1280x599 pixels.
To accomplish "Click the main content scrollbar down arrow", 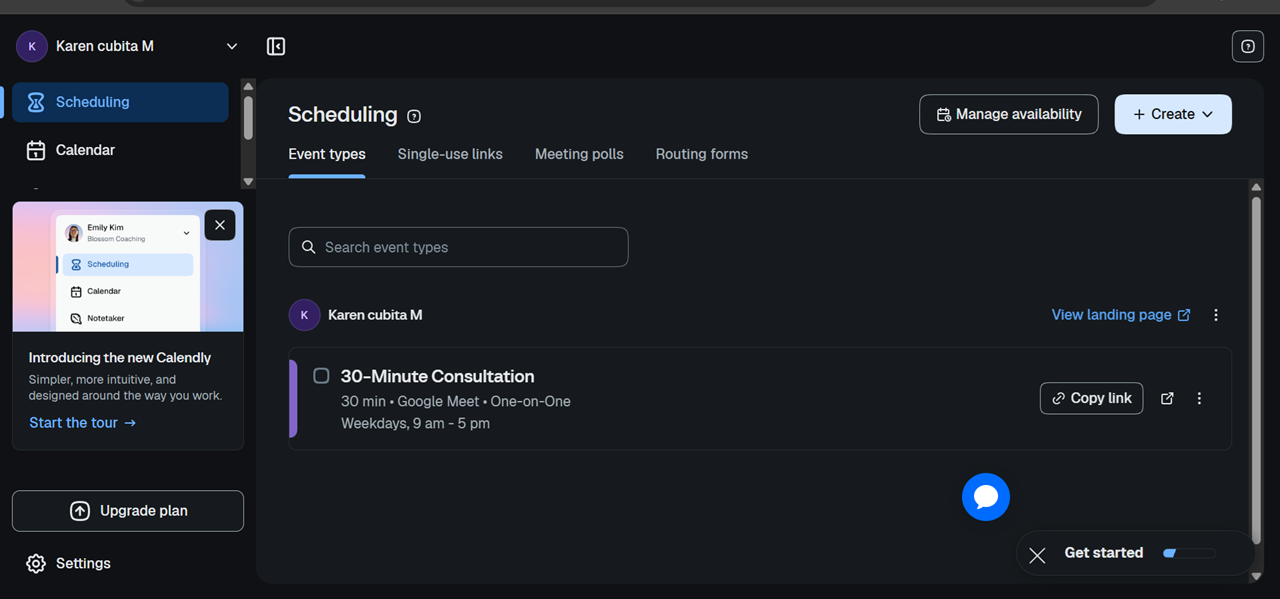I will click(x=1256, y=576).
